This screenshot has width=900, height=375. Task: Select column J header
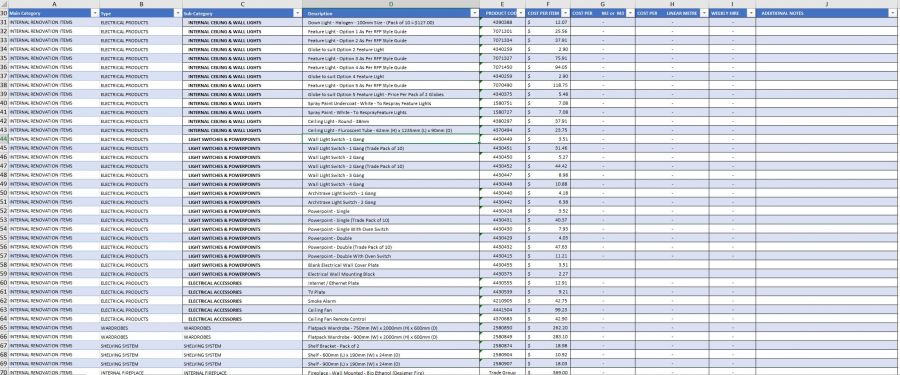pos(827,4)
